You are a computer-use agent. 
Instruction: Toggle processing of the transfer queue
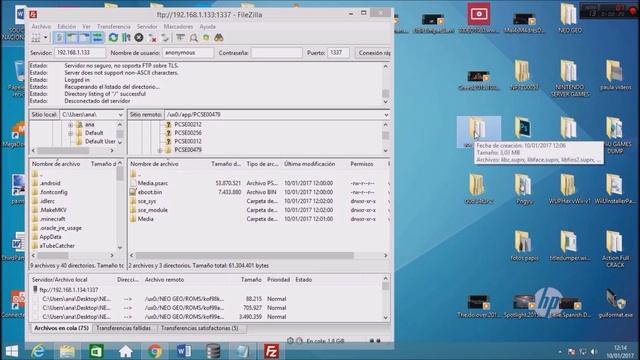pos(126,38)
